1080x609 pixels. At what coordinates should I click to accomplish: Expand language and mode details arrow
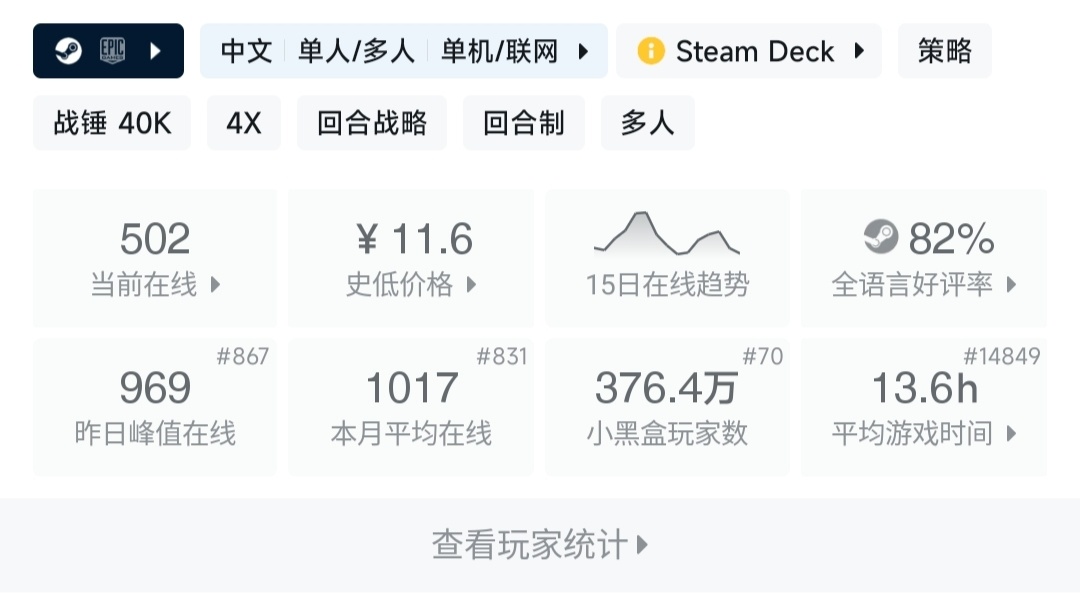pos(583,51)
